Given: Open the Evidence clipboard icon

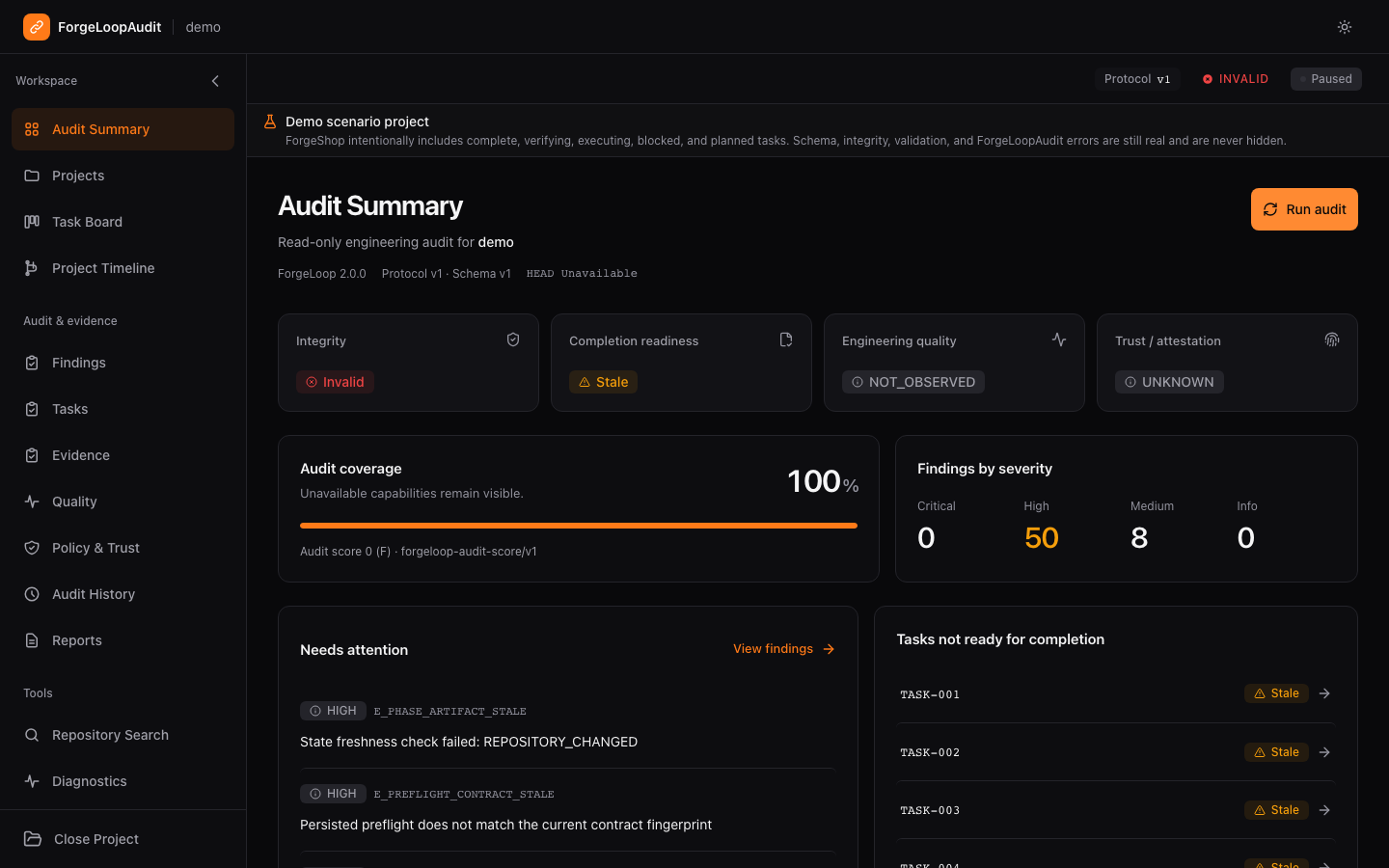Looking at the screenshot, I should click(32, 455).
